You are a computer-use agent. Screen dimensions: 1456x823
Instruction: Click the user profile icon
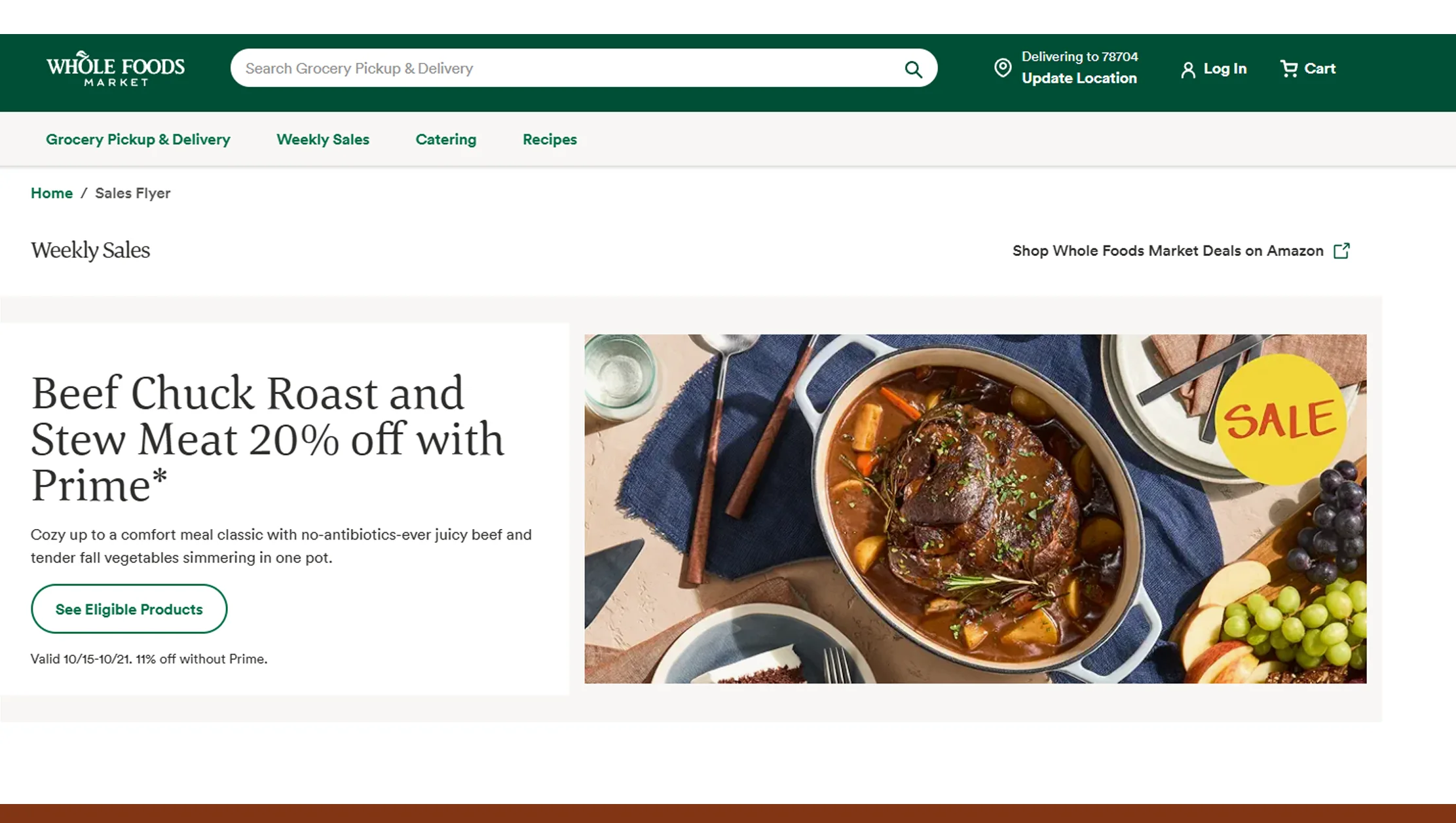1187,69
